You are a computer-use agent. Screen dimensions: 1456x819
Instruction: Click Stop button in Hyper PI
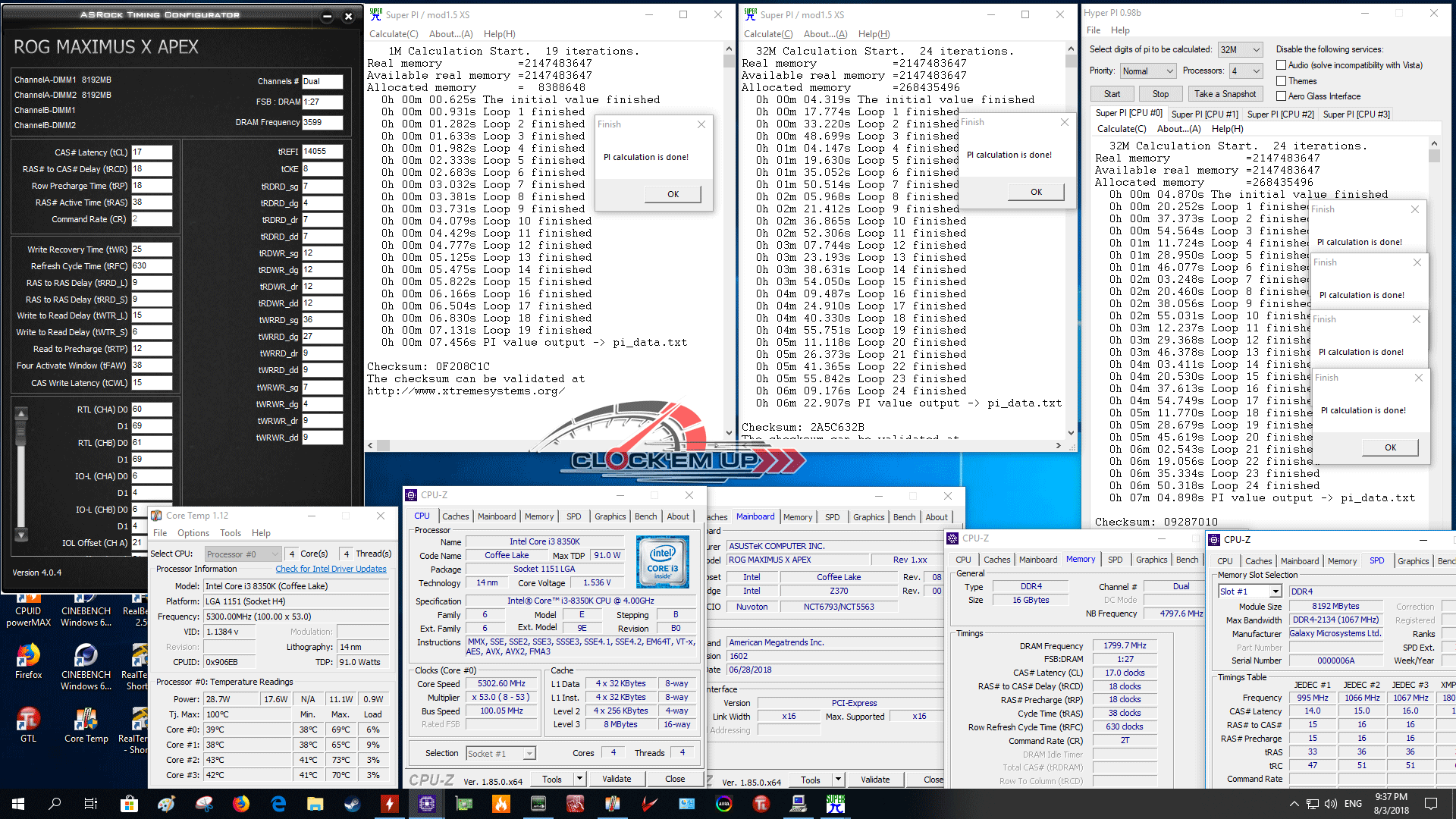pyautogui.click(x=1160, y=94)
